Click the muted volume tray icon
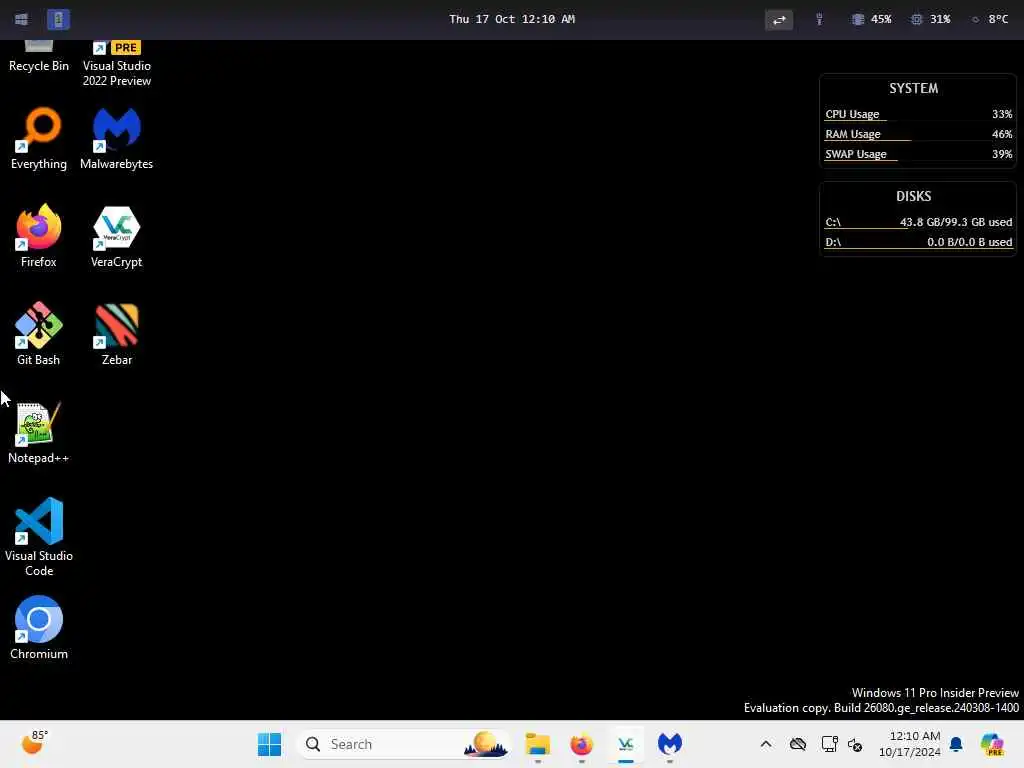This screenshot has width=1024, height=768. (855, 744)
